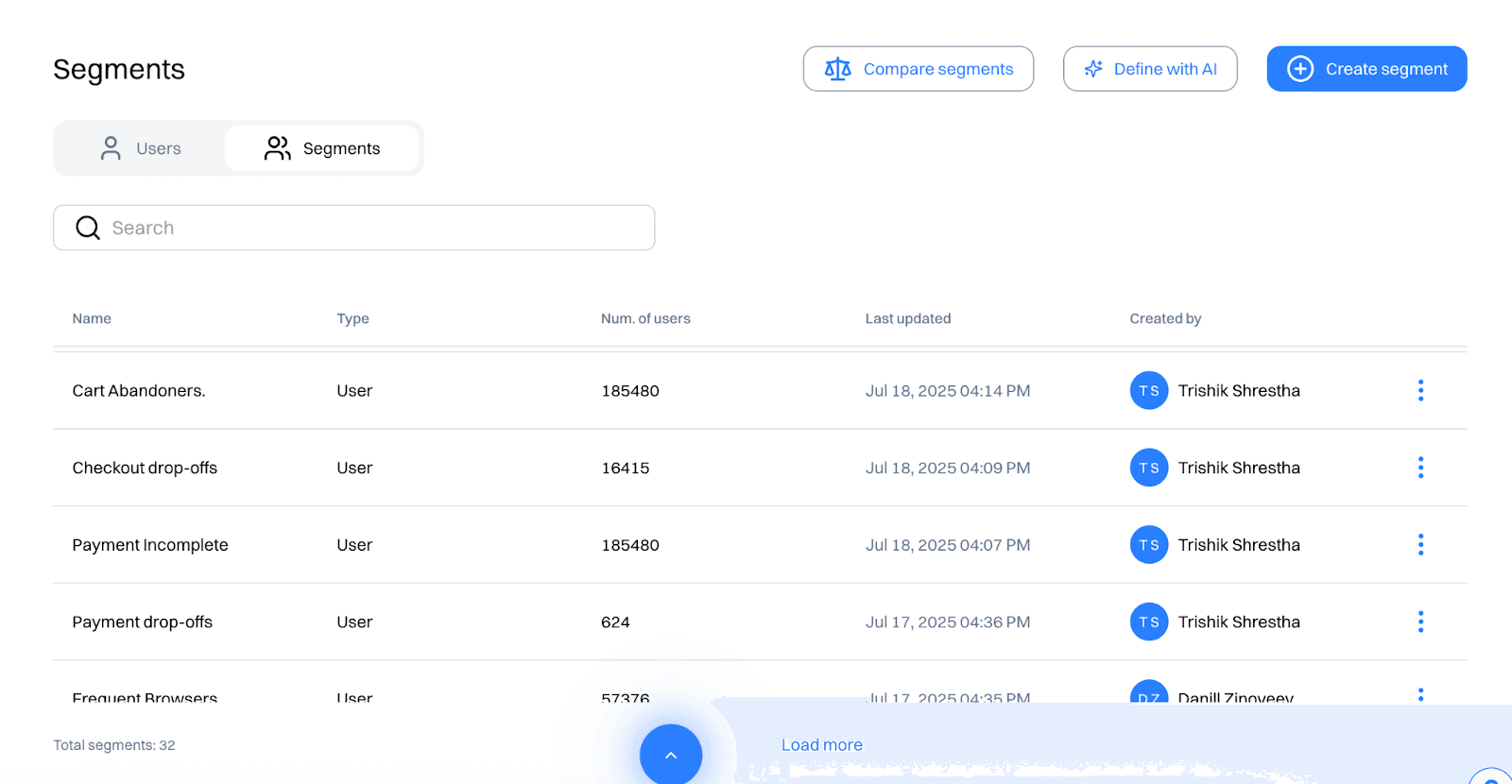
Task: Focus the Search input field
Action: pyautogui.click(x=378, y=228)
